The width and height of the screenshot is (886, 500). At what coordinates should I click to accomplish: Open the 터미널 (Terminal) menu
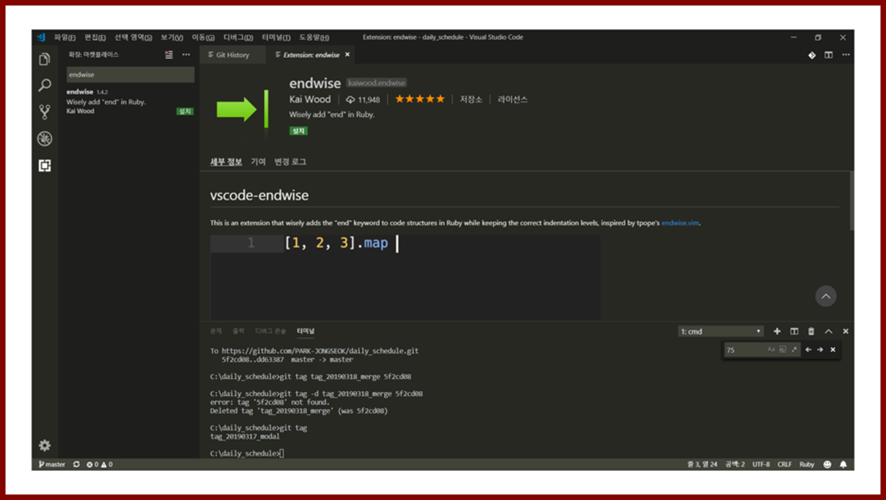[276, 37]
